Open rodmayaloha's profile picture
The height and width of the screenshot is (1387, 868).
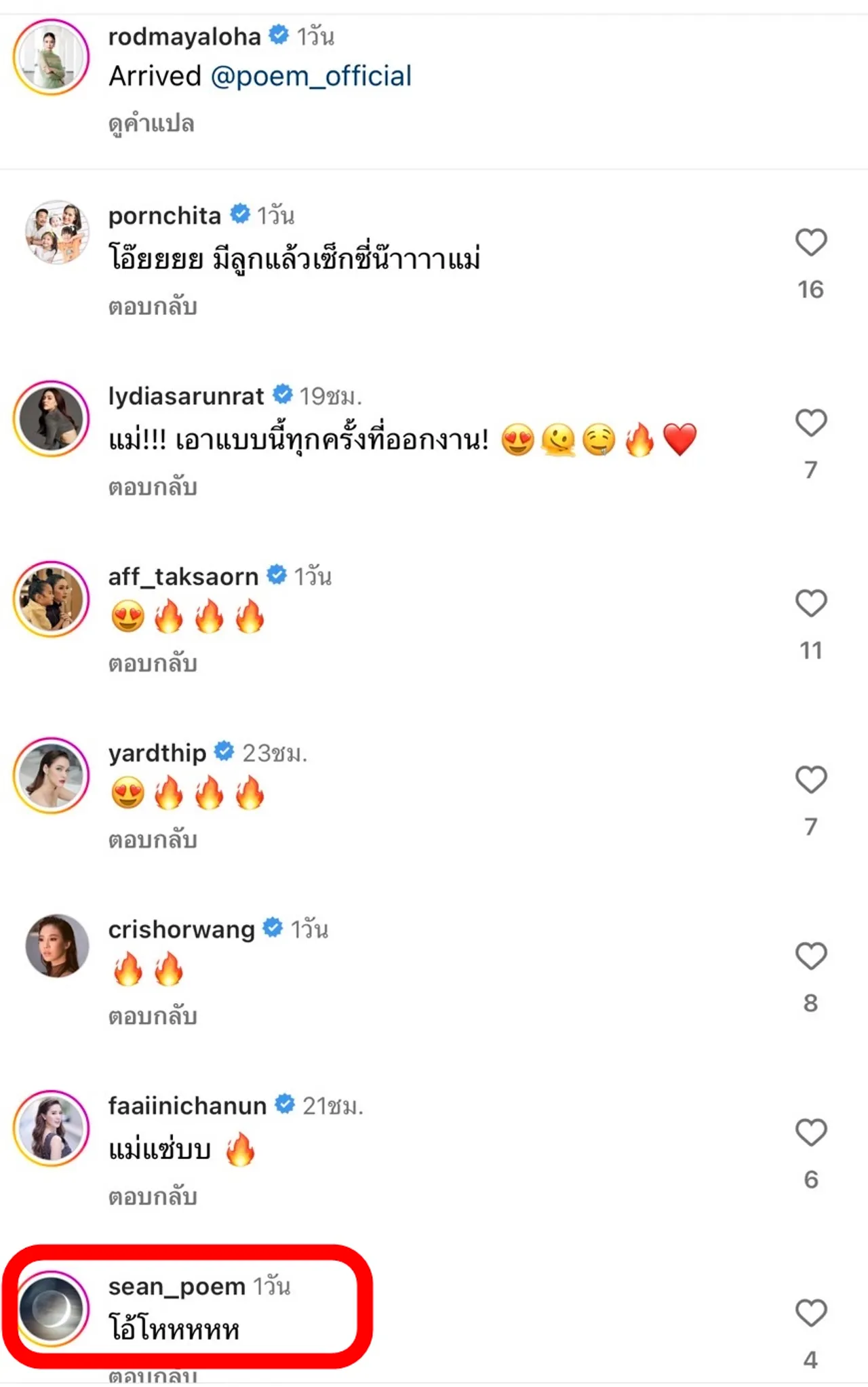click(52, 57)
